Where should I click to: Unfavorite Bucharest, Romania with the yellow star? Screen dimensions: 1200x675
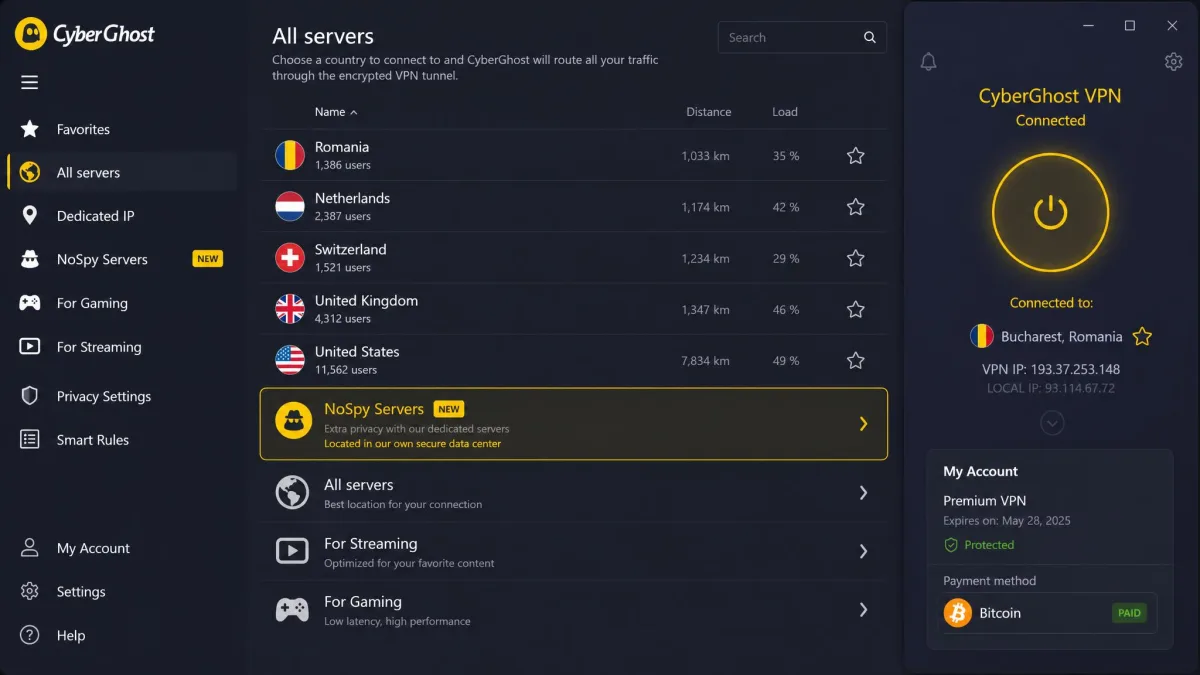click(x=1142, y=337)
